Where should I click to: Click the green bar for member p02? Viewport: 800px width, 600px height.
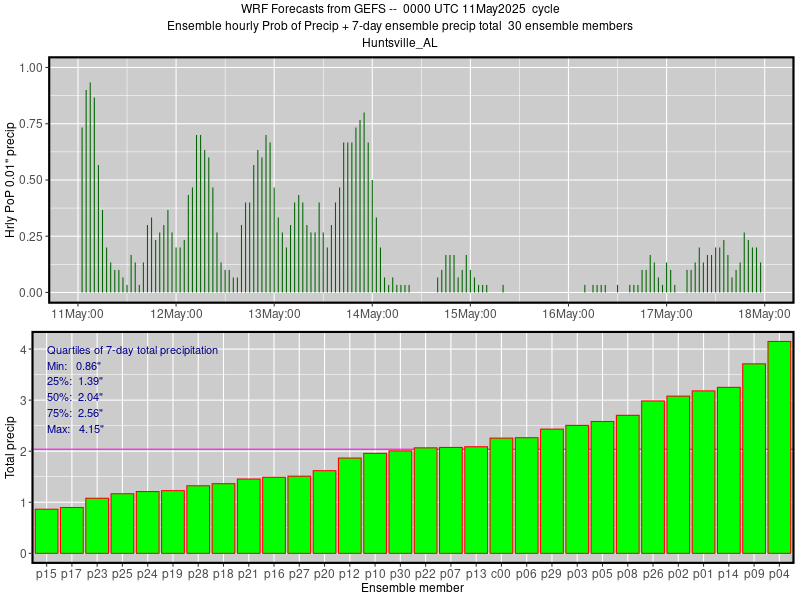point(678,474)
